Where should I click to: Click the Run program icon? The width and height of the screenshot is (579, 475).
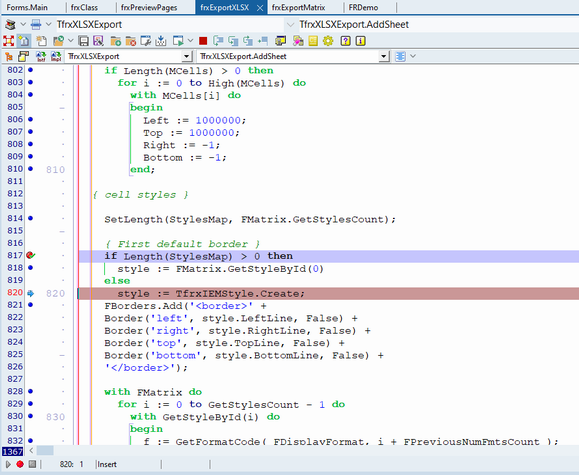[178, 41]
